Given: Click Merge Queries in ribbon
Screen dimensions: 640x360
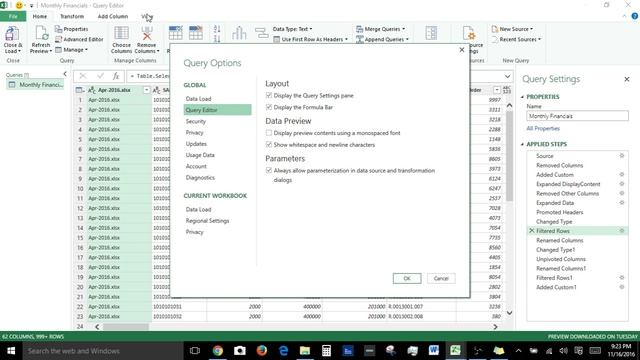Looking at the screenshot, I should click(x=380, y=29).
